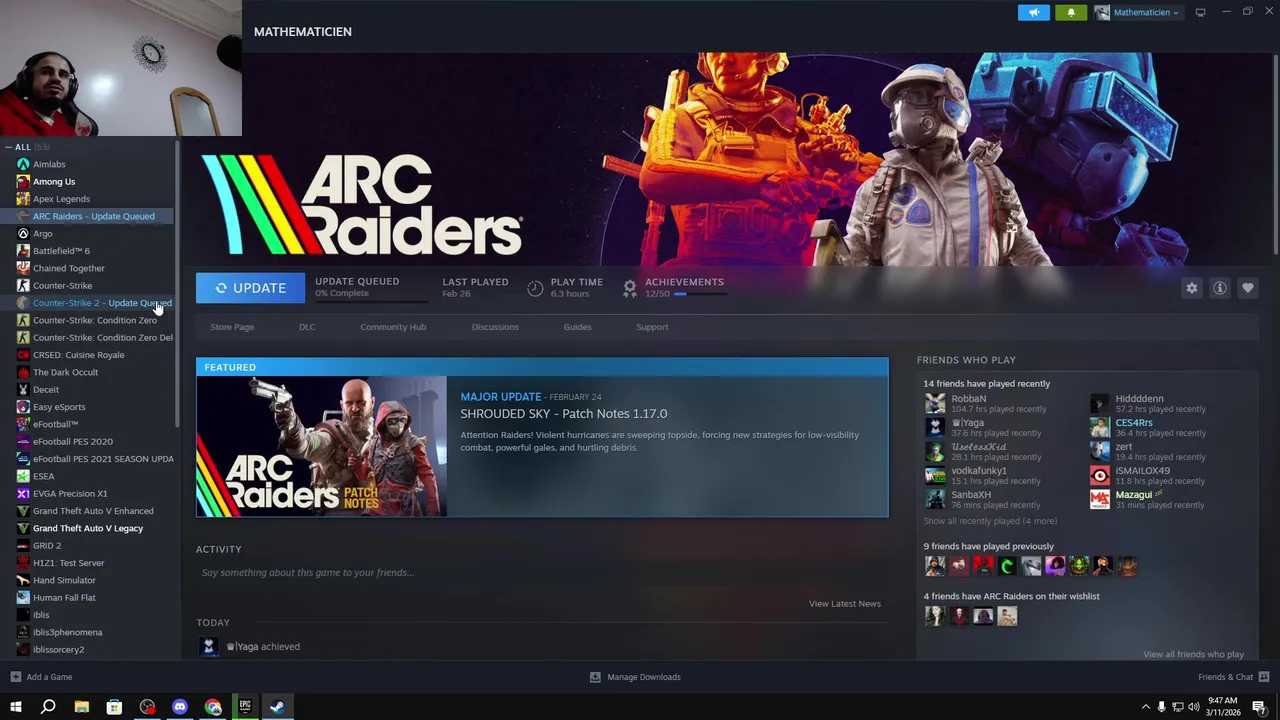The width and height of the screenshot is (1280, 720).
Task: Select GRID 2 in library
Action: point(47,545)
